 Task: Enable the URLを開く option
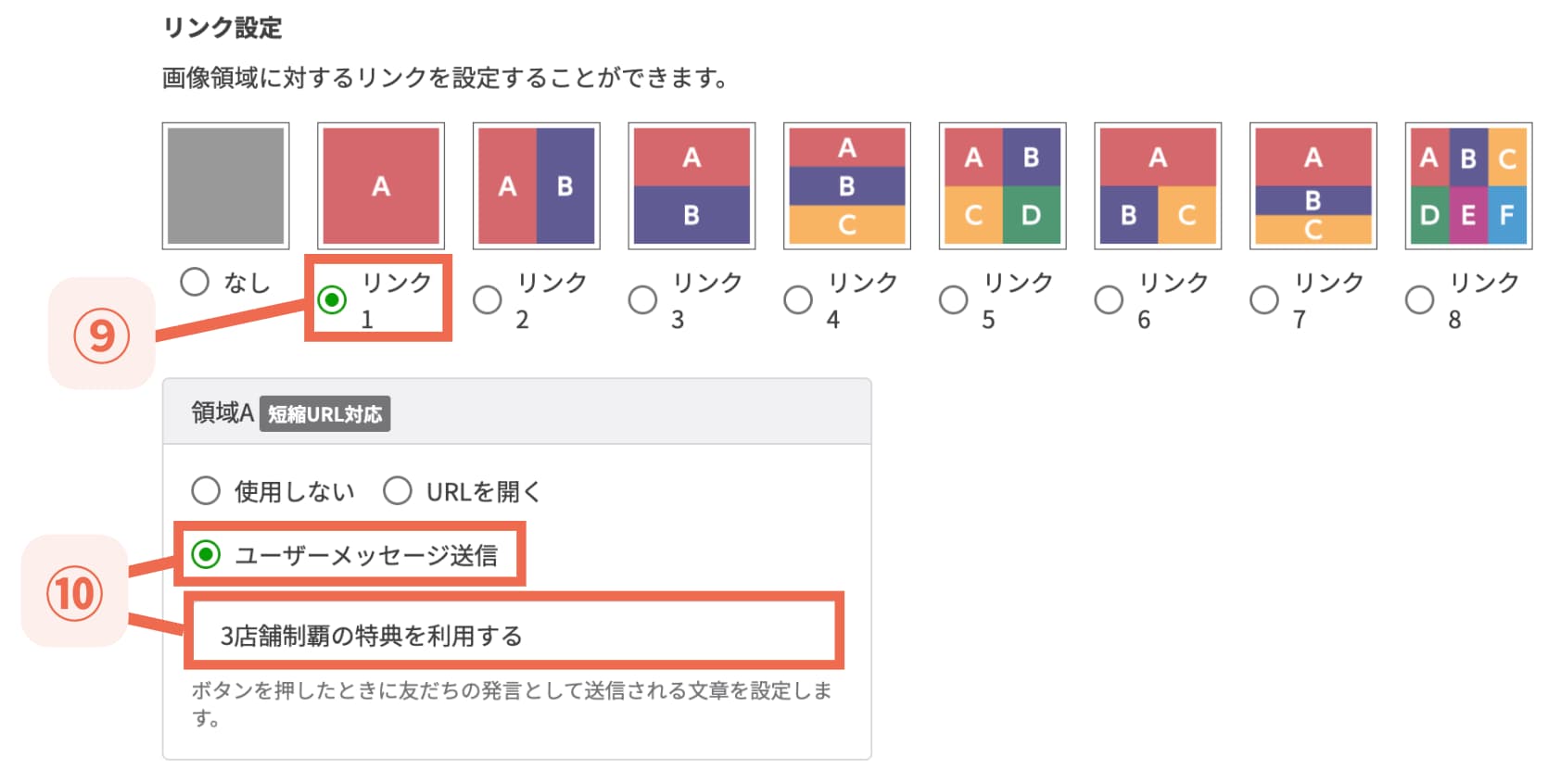399,490
